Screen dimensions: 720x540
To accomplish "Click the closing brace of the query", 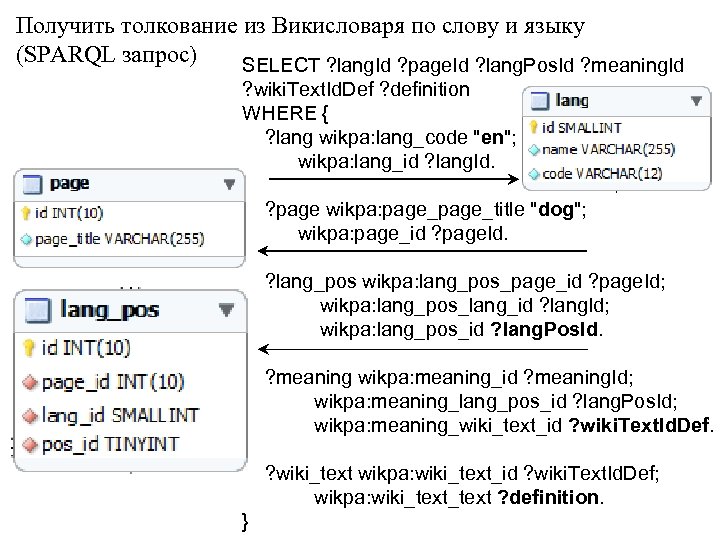I will (245, 522).
